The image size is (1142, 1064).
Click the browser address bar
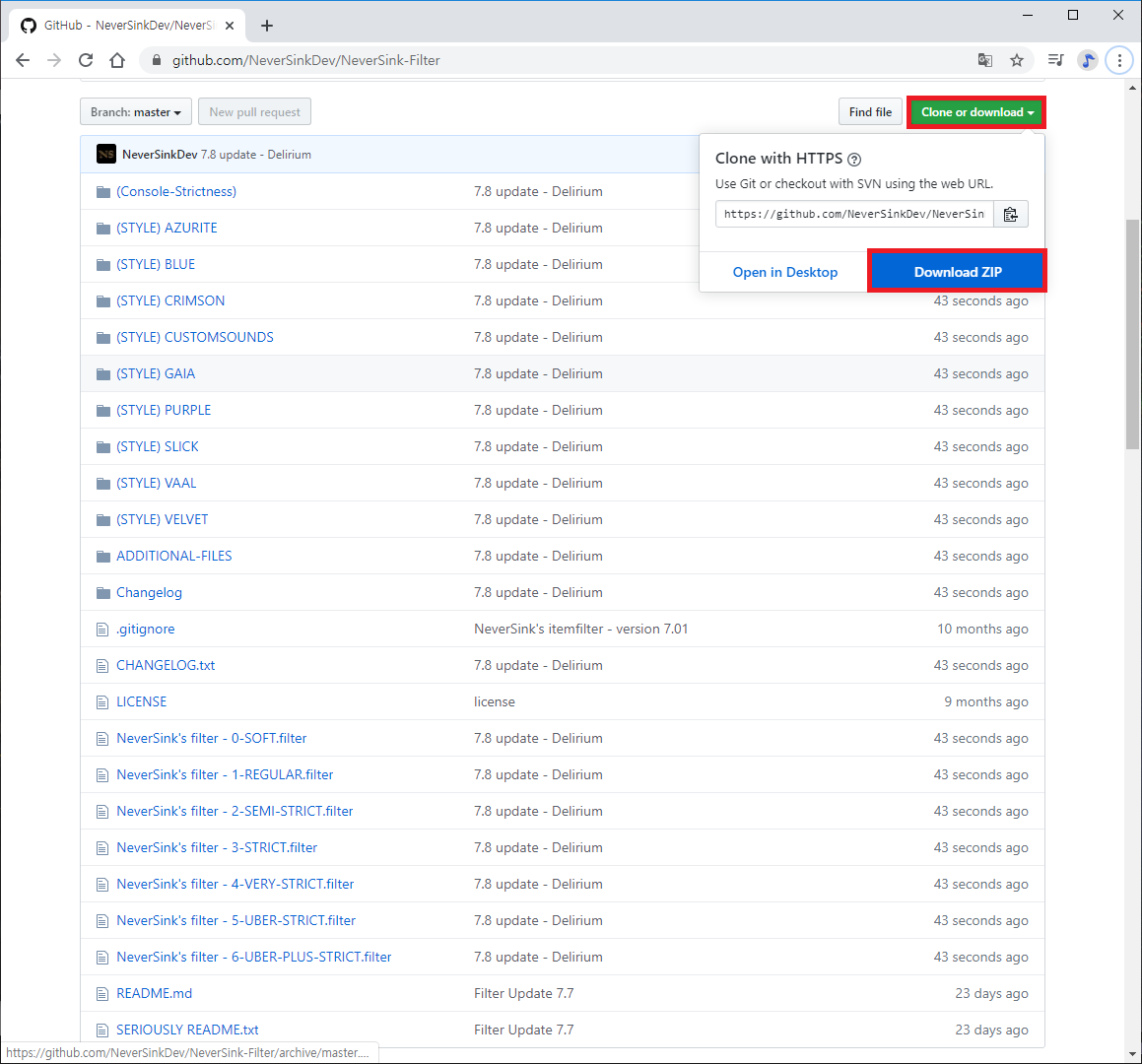coord(561,60)
